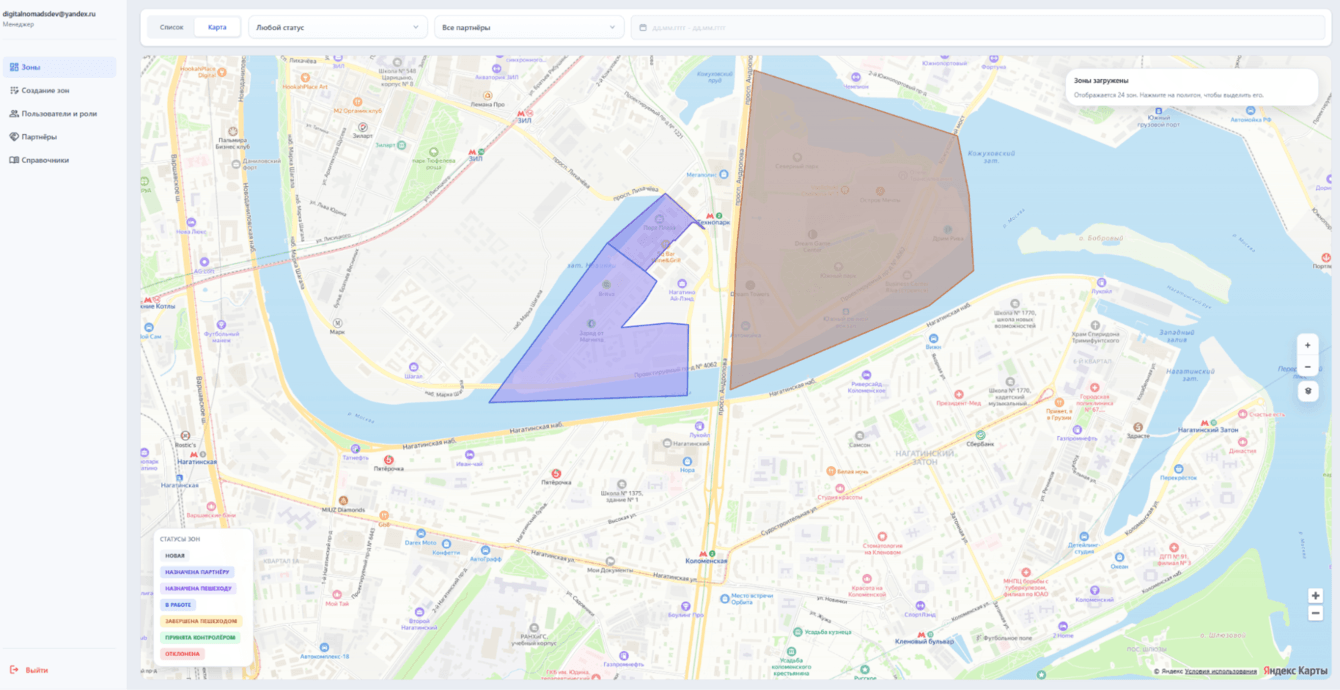This screenshot has width=1340, height=690.
Task: Open the map layers button
Action: (x=1308, y=391)
